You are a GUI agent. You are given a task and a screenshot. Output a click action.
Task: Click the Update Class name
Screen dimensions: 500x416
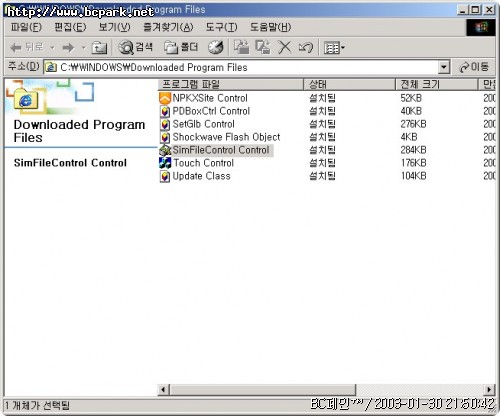[201, 176]
